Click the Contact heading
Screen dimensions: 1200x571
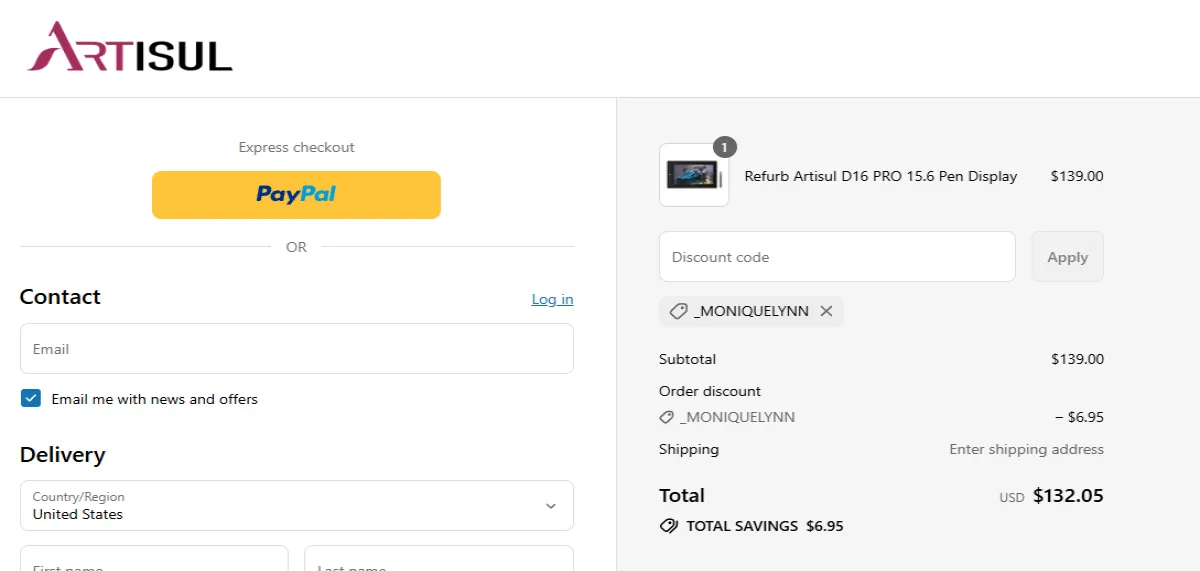[60, 297]
